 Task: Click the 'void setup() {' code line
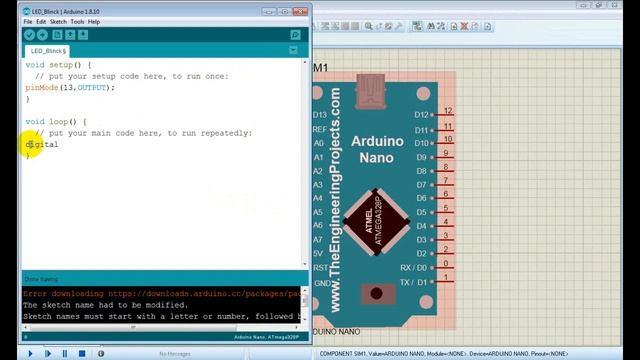tap(58, 64)
